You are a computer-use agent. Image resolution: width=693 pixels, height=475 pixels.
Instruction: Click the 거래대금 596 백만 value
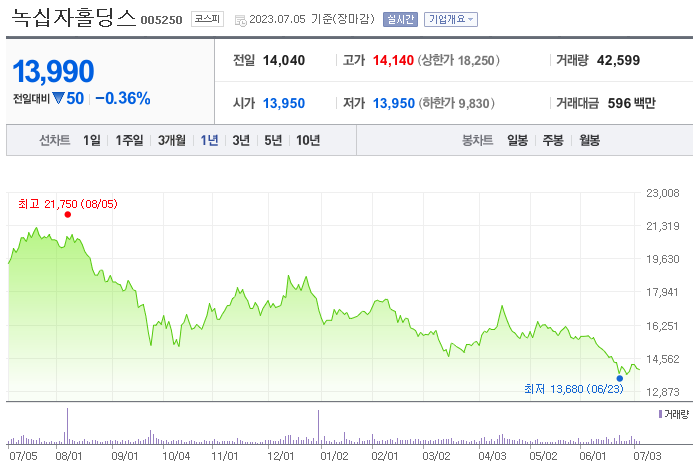coord(632,103)
